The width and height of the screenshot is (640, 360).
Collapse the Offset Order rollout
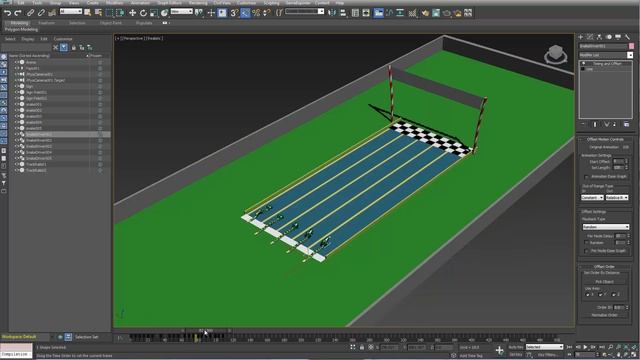pyautogui.click(x=605, y=267)
